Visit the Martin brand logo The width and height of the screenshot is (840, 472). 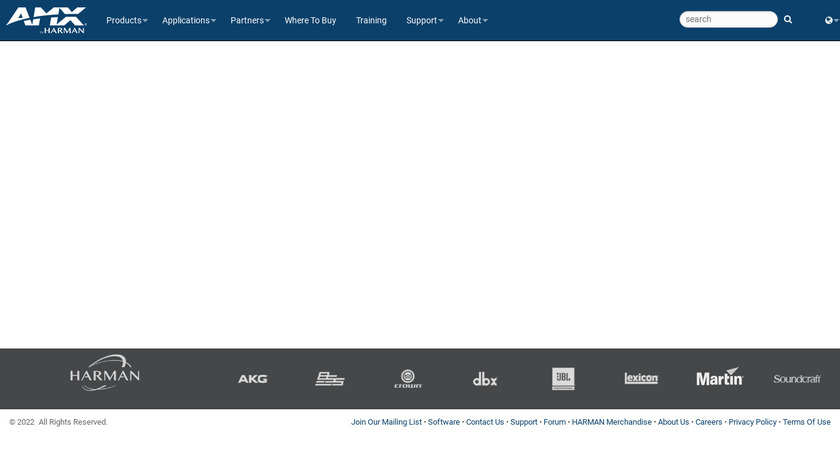(719, 377)
